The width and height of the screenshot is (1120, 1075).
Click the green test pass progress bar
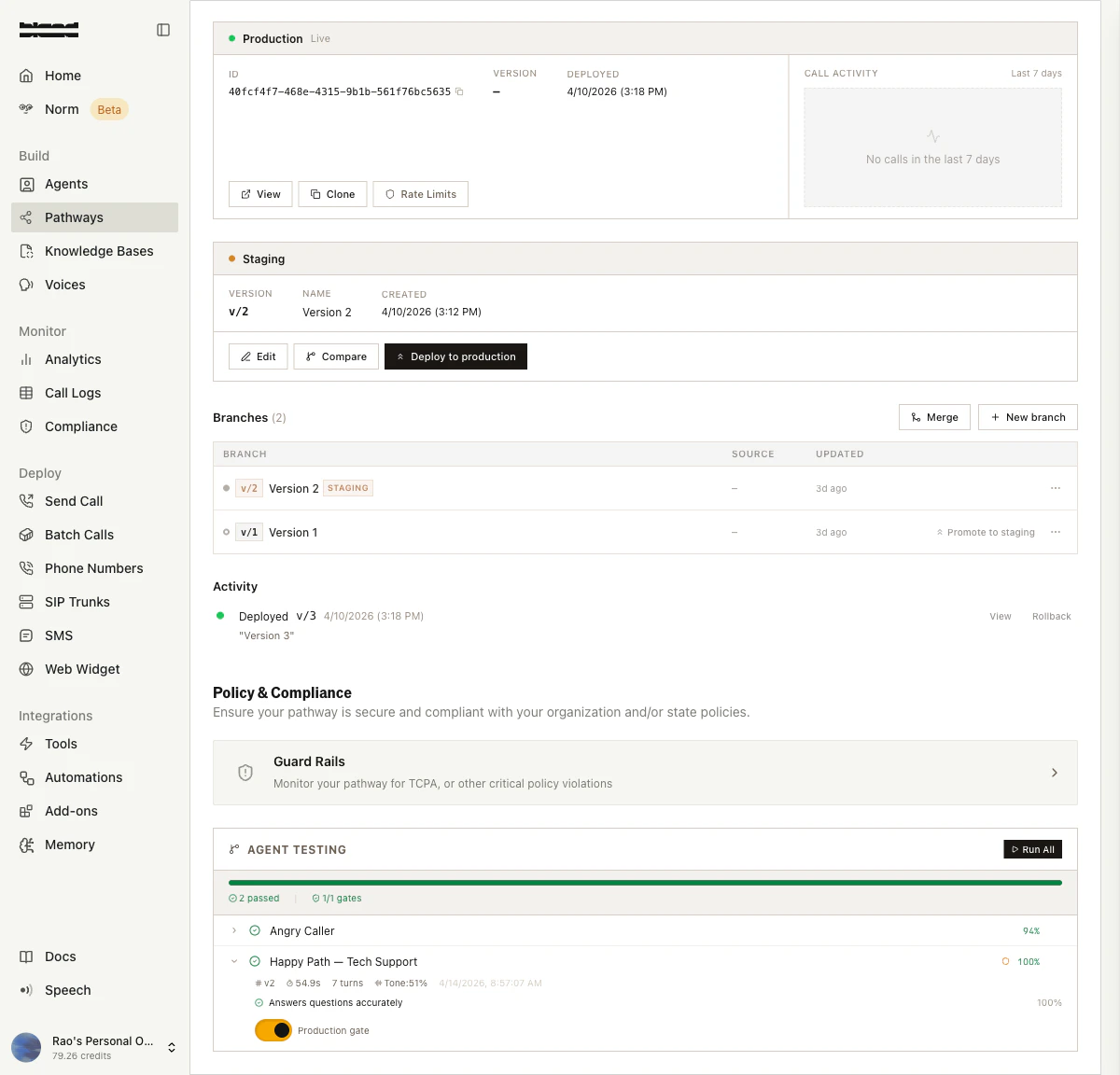644,882
